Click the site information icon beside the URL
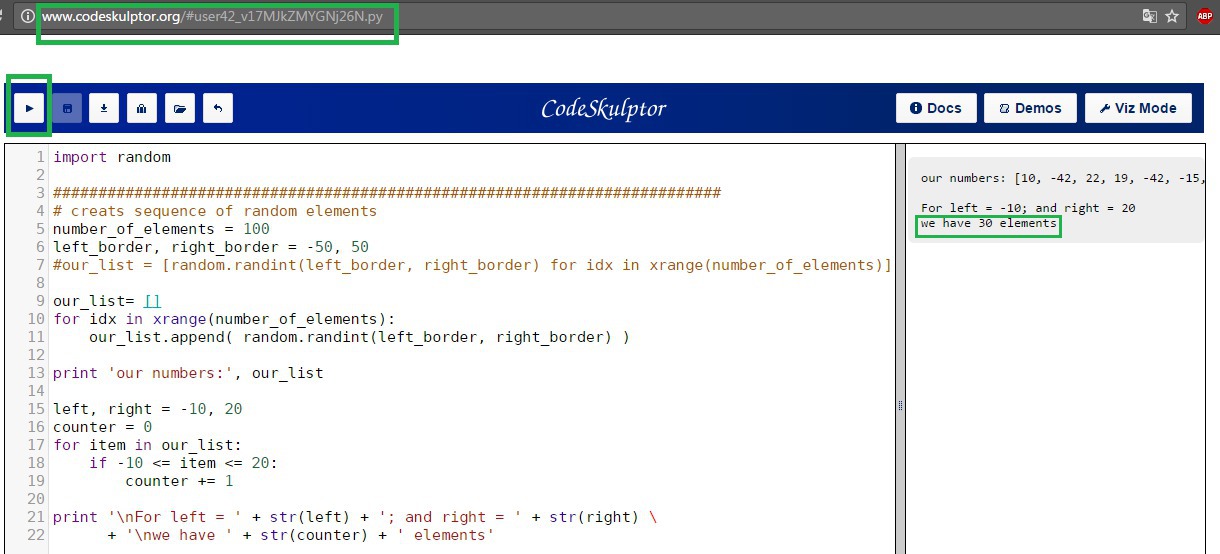 point(27,17)
